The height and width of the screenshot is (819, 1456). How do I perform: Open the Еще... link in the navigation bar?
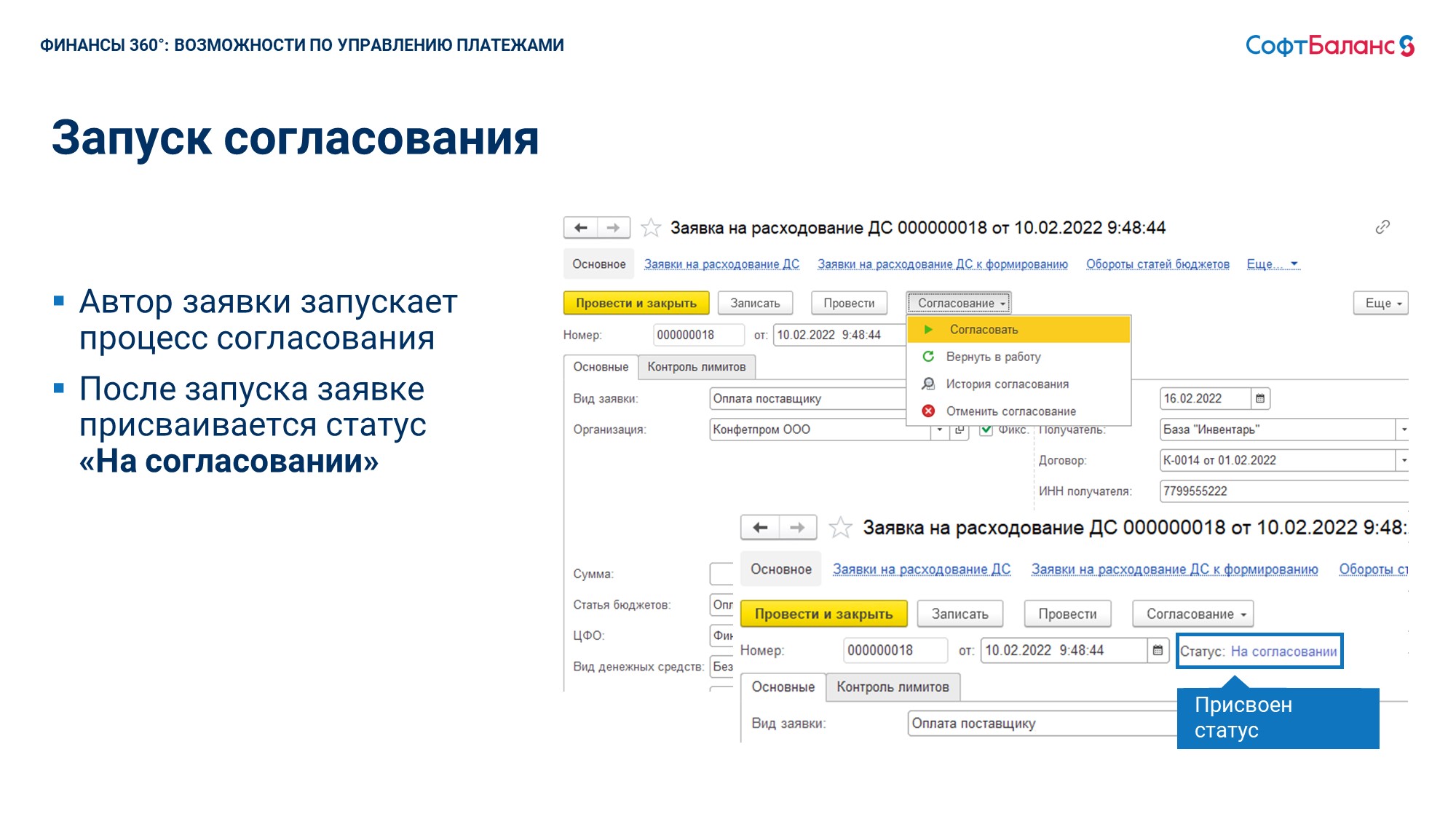[x=1272, y=264]
